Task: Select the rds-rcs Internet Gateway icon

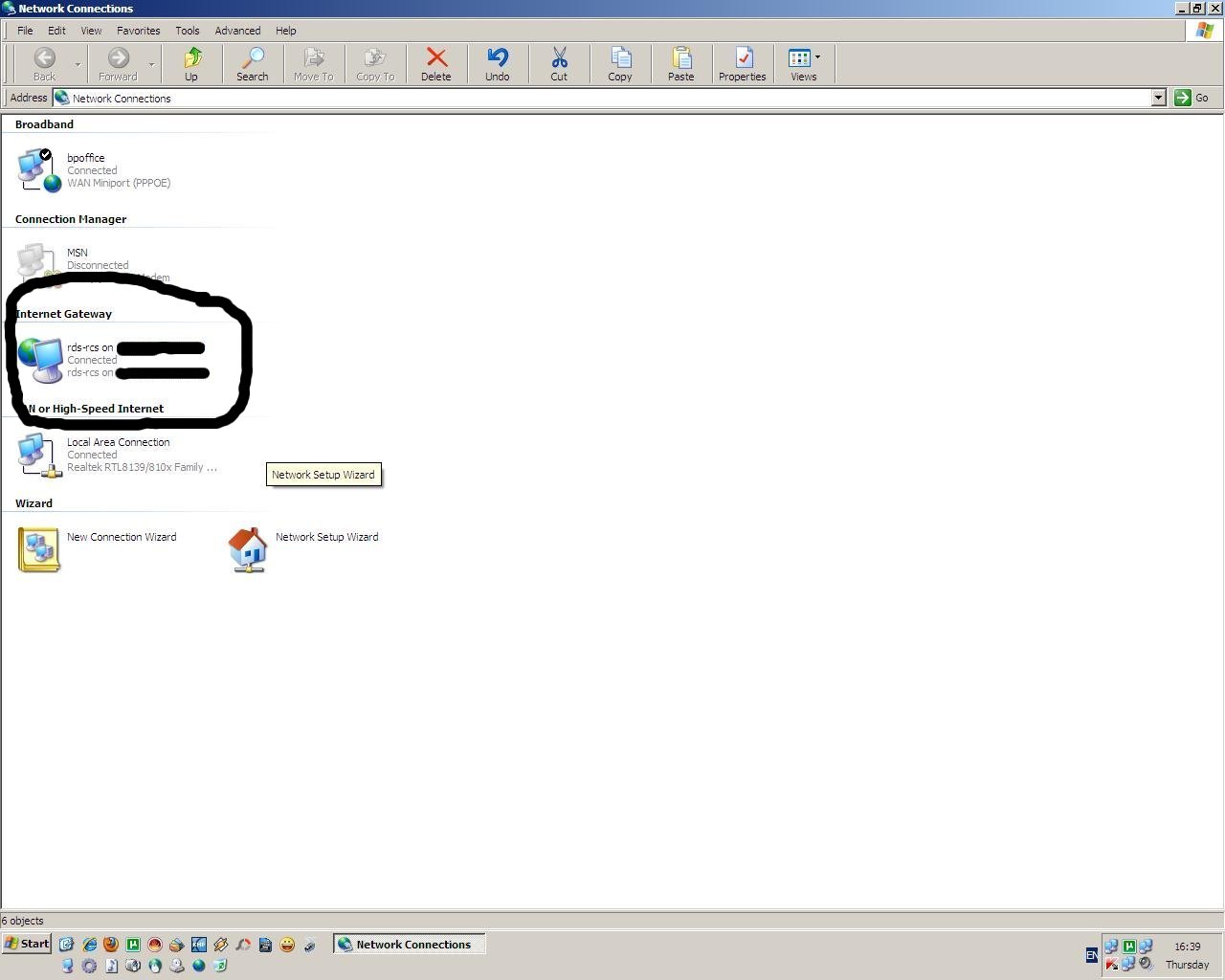Action: (40, 360)
